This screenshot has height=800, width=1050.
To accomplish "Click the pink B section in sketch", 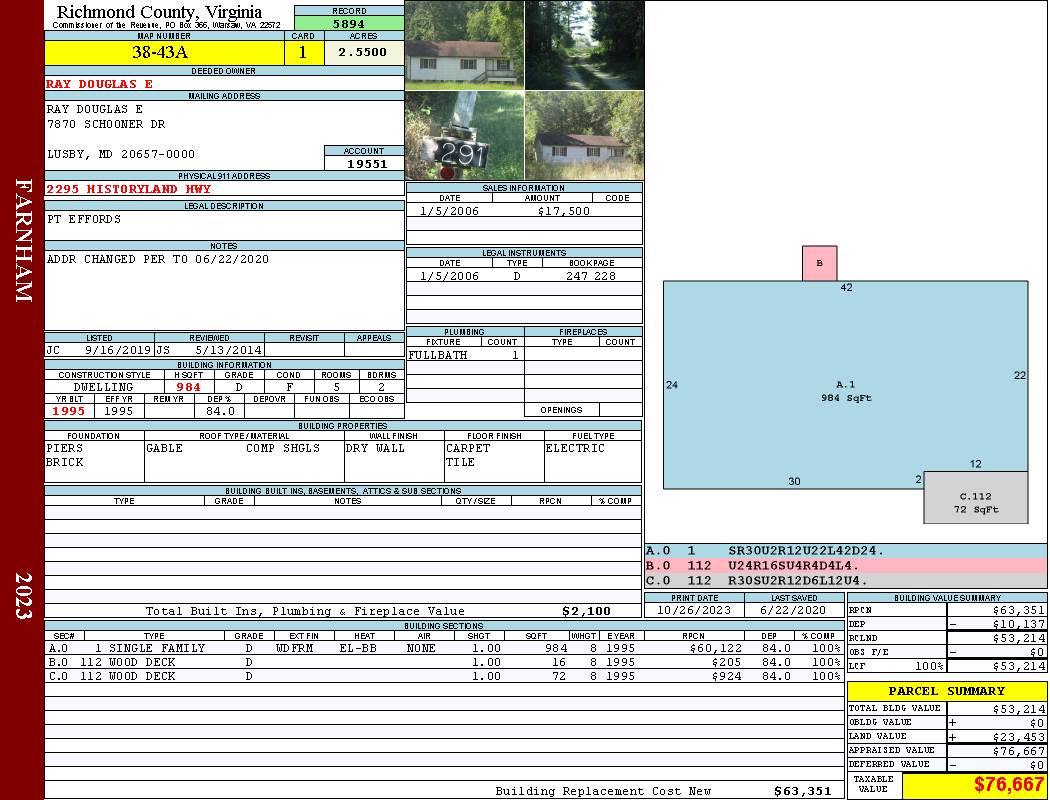I will click(819, 264).
